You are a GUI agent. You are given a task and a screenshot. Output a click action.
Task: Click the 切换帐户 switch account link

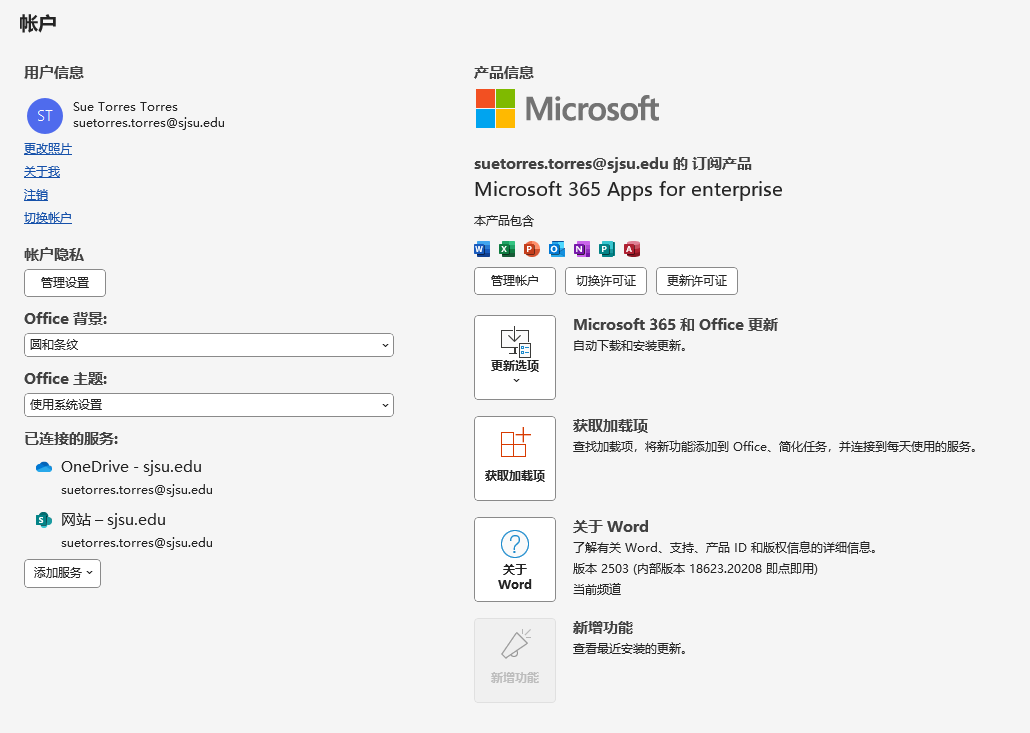[x=48, y=218]
